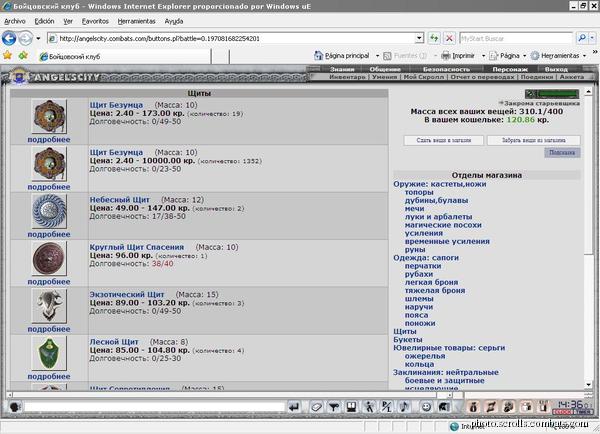The height and width of the screenshot is (434, 600).
Task: Click the green health progress bar
Action: coord(558,94)
